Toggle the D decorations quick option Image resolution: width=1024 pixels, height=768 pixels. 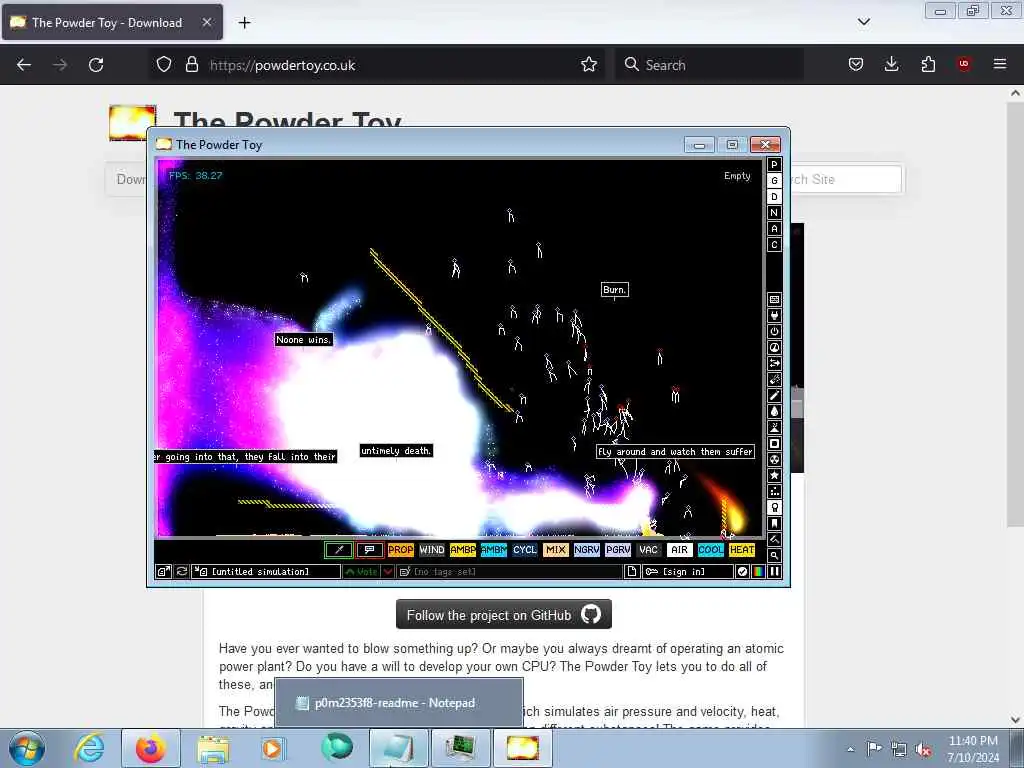(775, 197)
